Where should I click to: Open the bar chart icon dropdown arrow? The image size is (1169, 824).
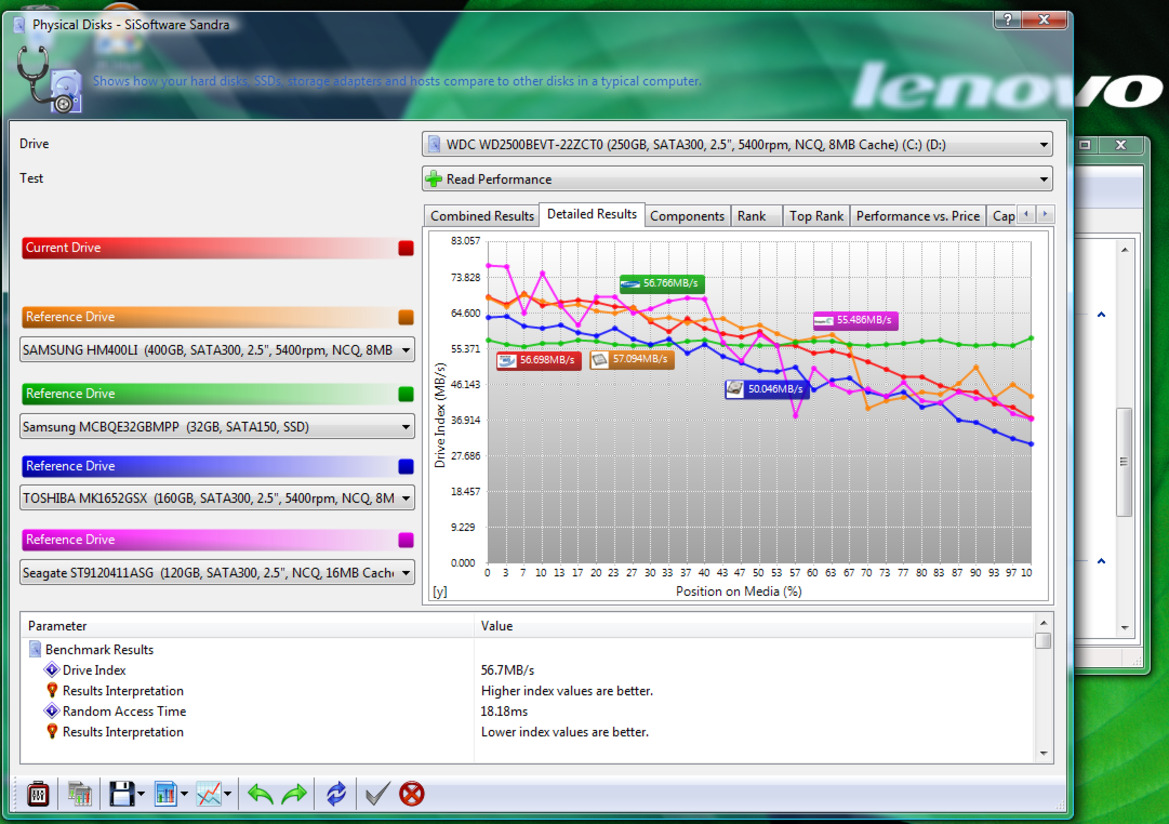coord(184,794)
